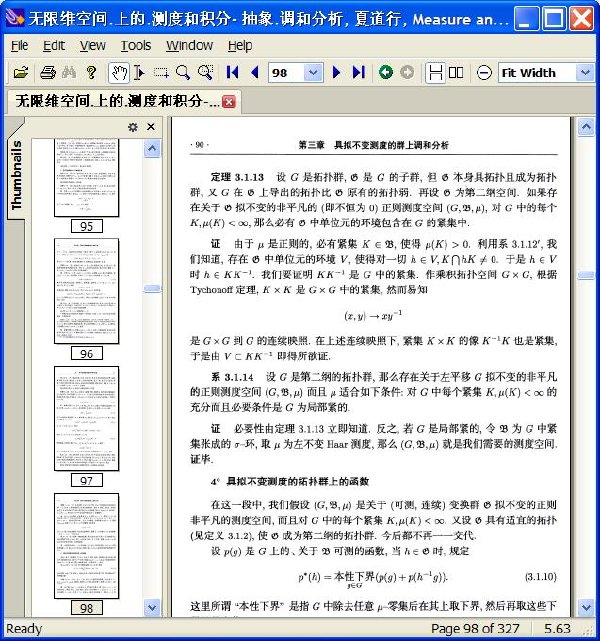Viewport: 600px width, 641px height.
Task: Click thumbnail panel scroll down arrow
Action: click(152, 607)
